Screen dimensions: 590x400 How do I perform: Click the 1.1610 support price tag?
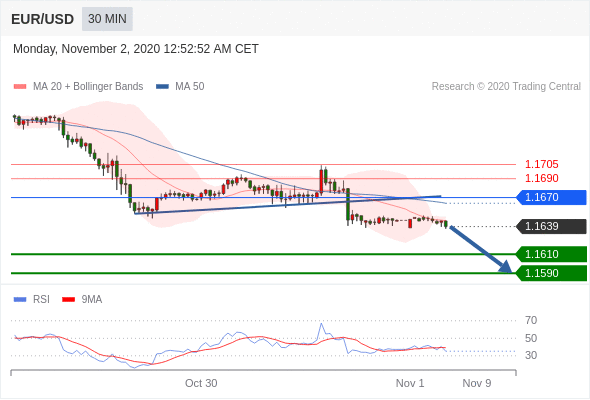(551, 254)
